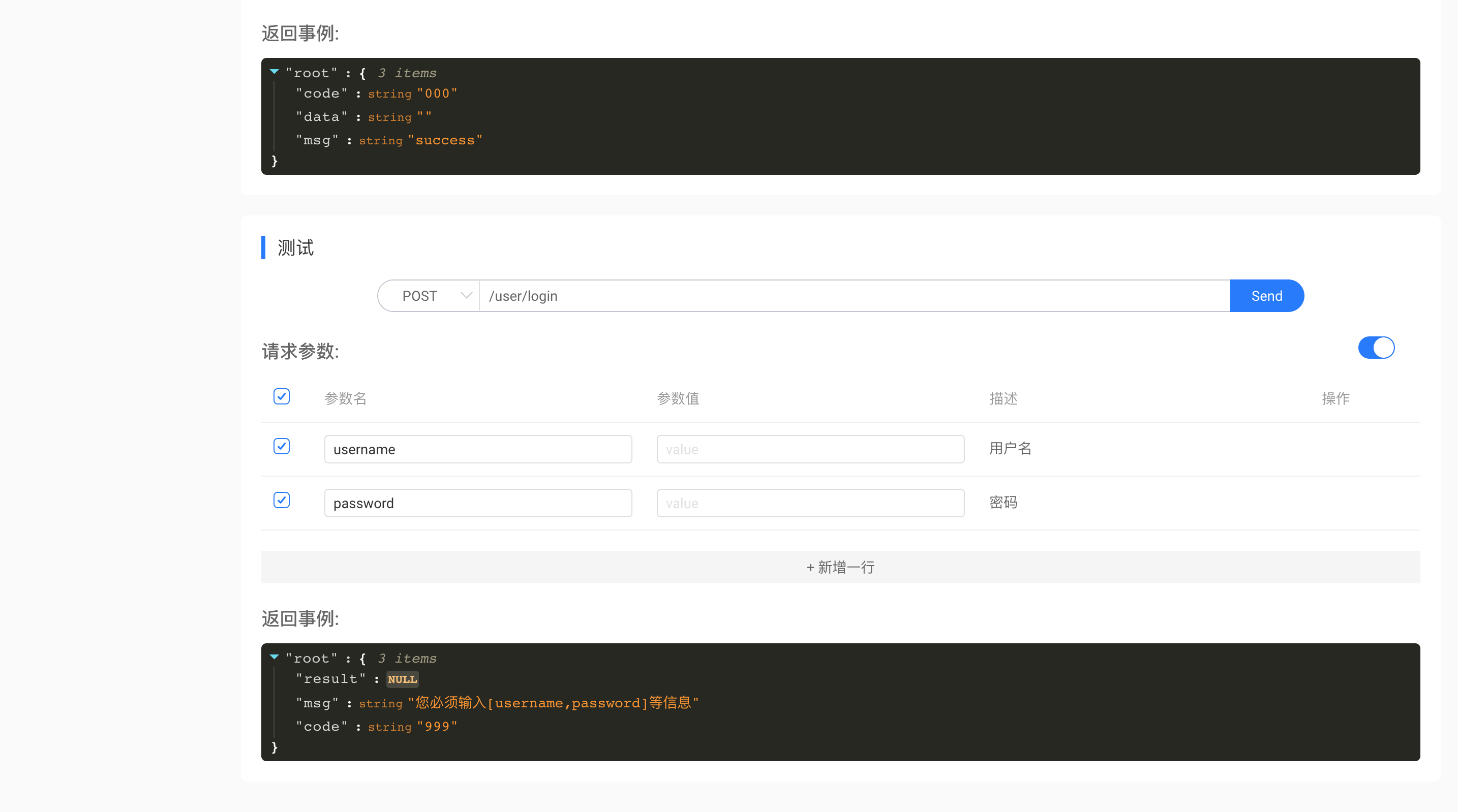Click the "000" code value
1458x812 pixels.
click(437, 94)
